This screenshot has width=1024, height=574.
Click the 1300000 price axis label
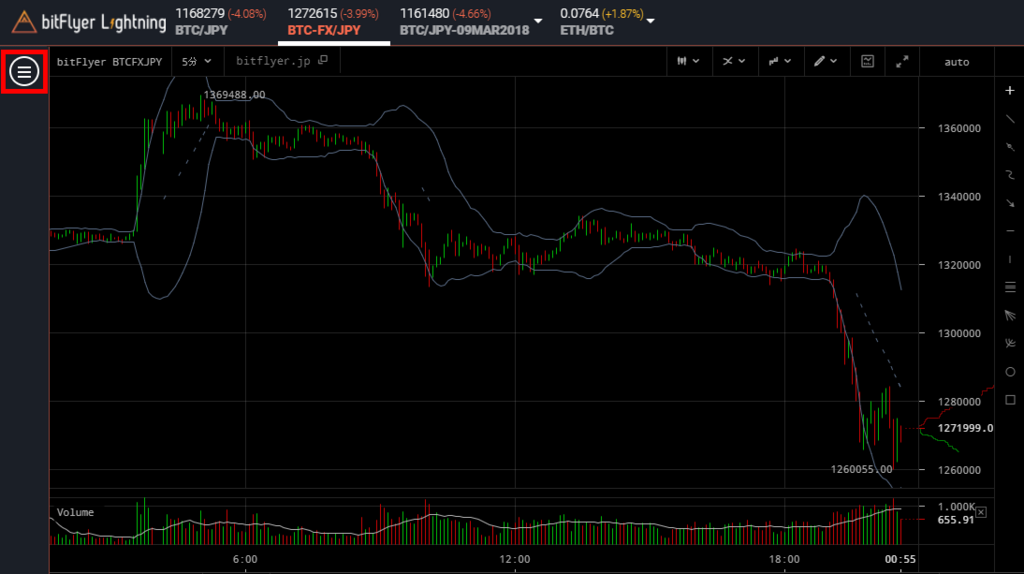click(x=959, y=333)
